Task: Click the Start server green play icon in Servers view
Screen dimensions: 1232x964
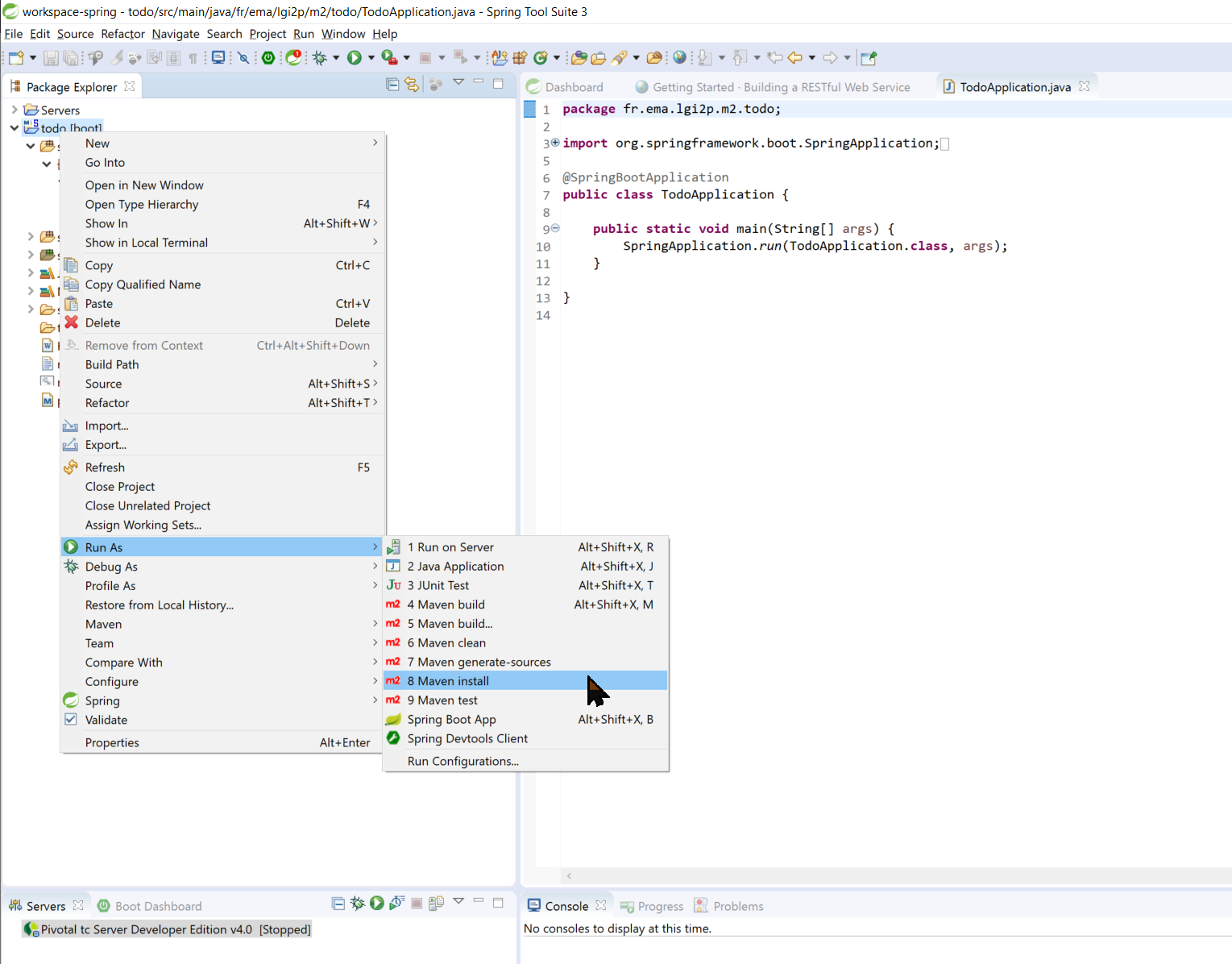Action: pyautogui.click(x=377, y=904)
